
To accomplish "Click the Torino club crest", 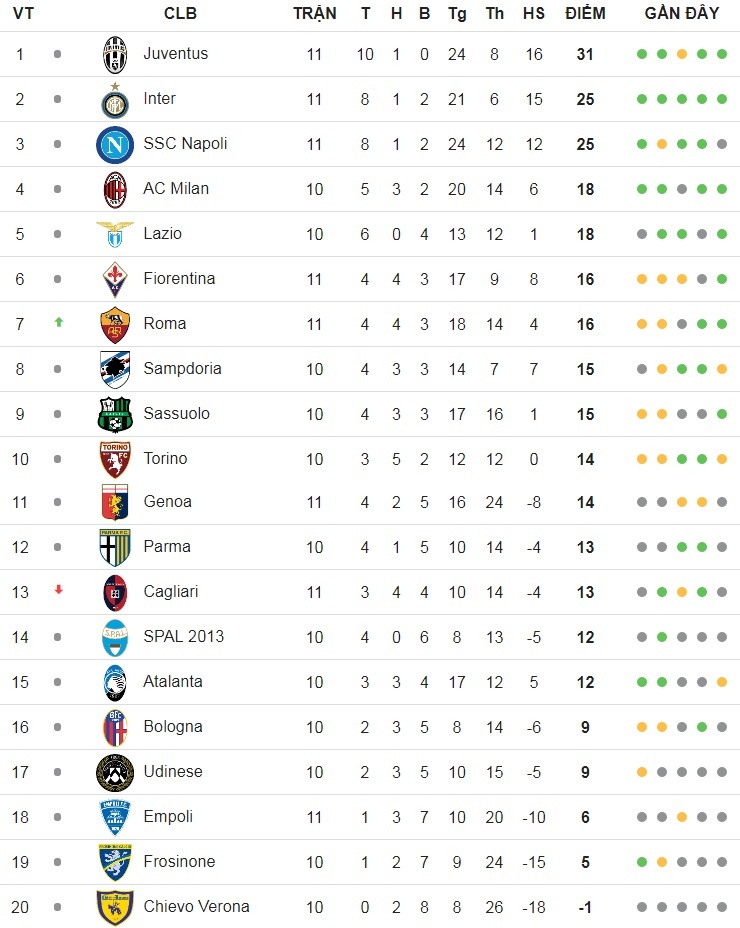I will click(x=115, y=459).
